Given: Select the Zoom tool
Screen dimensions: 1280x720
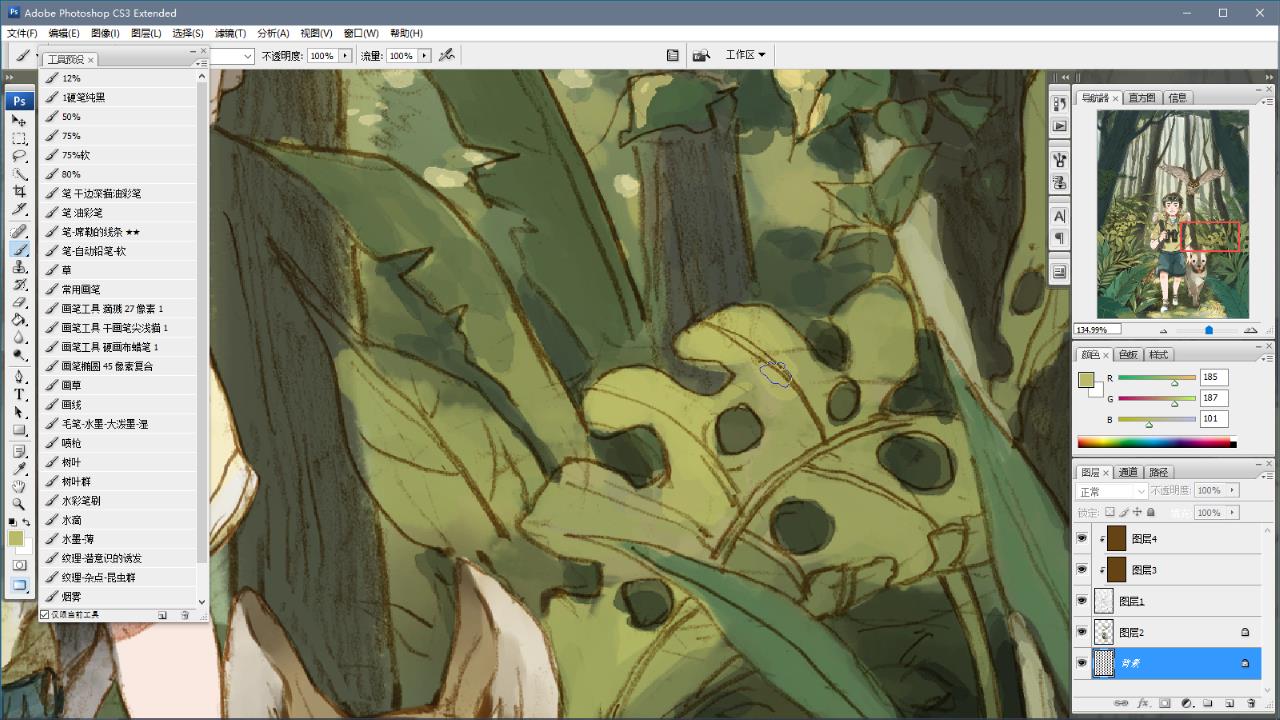Looking at the screenshot, I should click(x=19, y=505).
